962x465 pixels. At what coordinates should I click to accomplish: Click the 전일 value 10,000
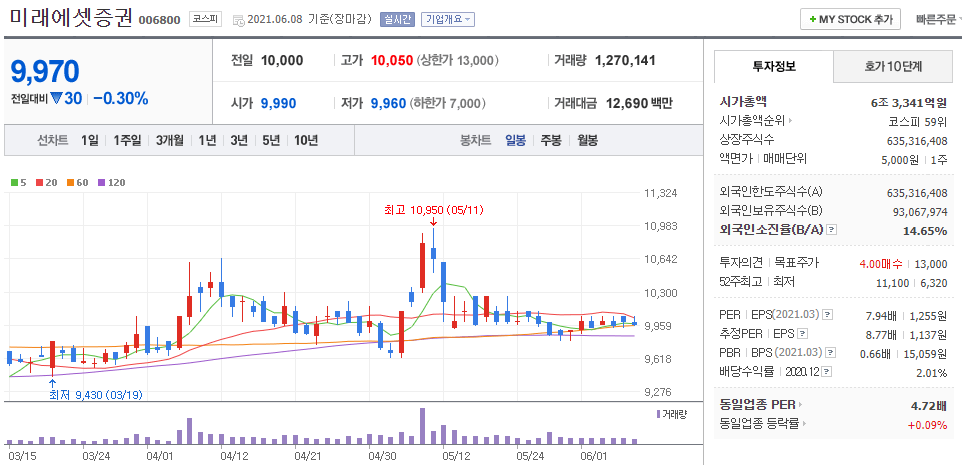pyautogui.click(x=282, y=60)
